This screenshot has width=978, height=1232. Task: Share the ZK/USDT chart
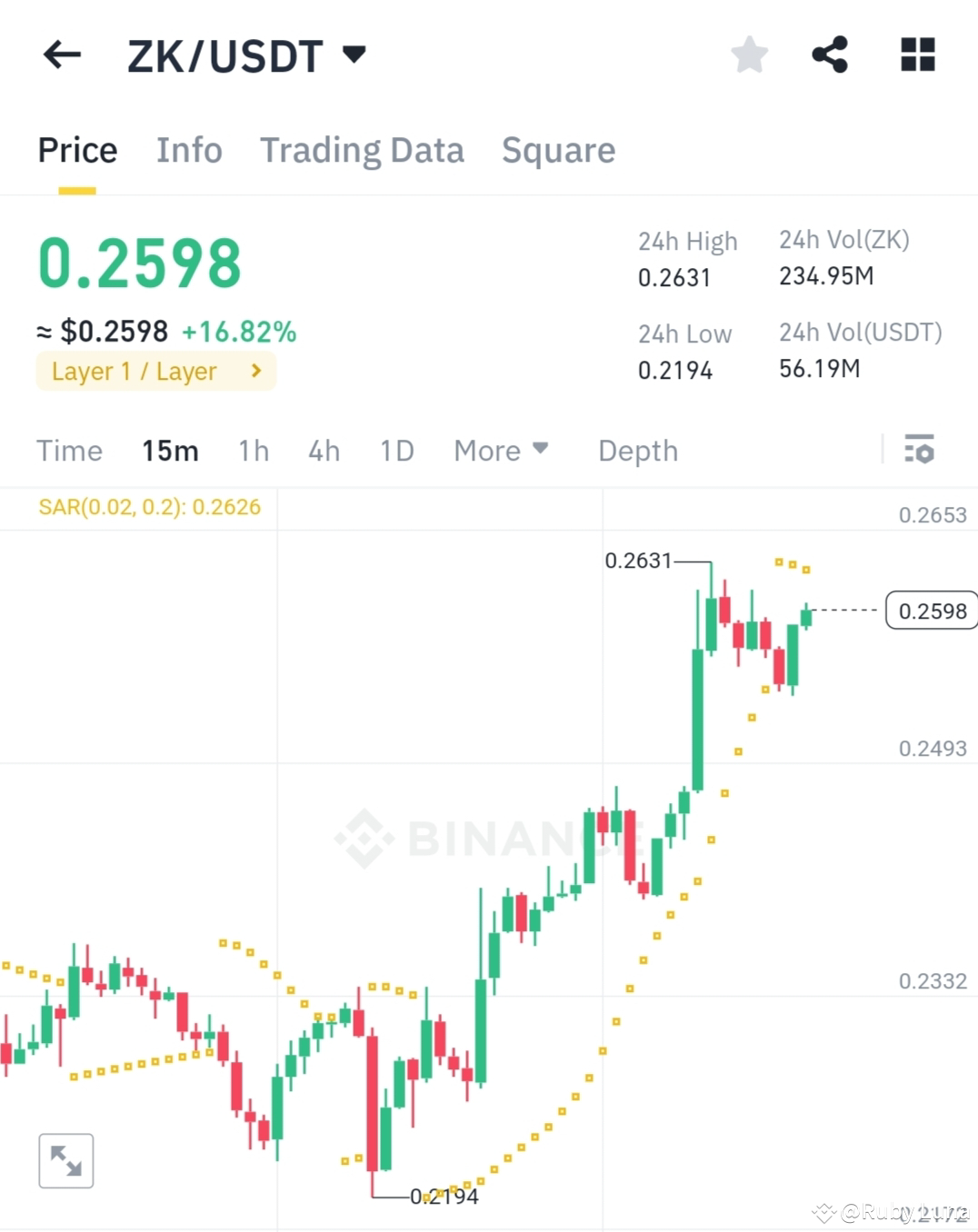coord(830,55)
